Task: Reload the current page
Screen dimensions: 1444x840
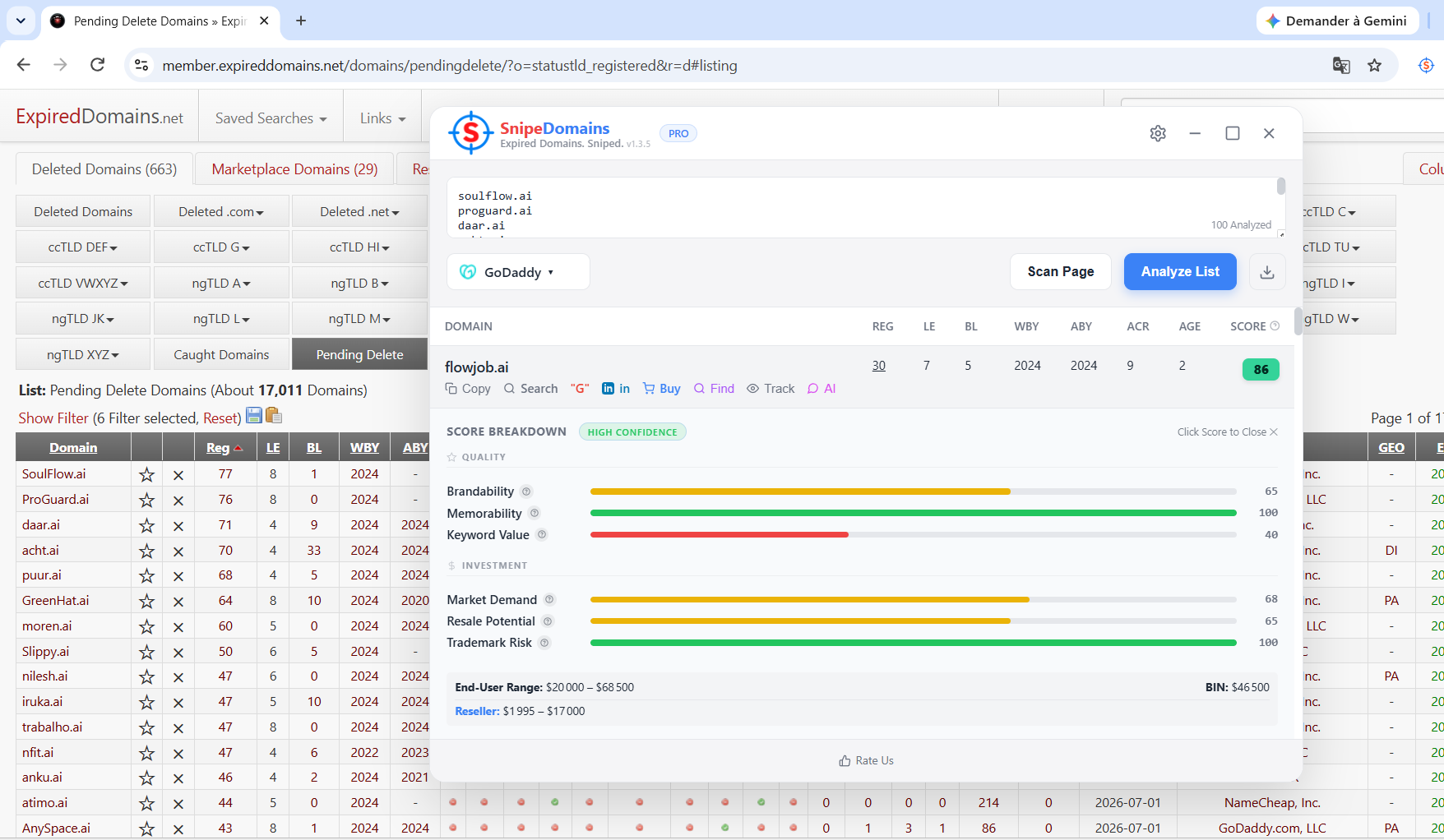Action: click(x=97, y=65)
